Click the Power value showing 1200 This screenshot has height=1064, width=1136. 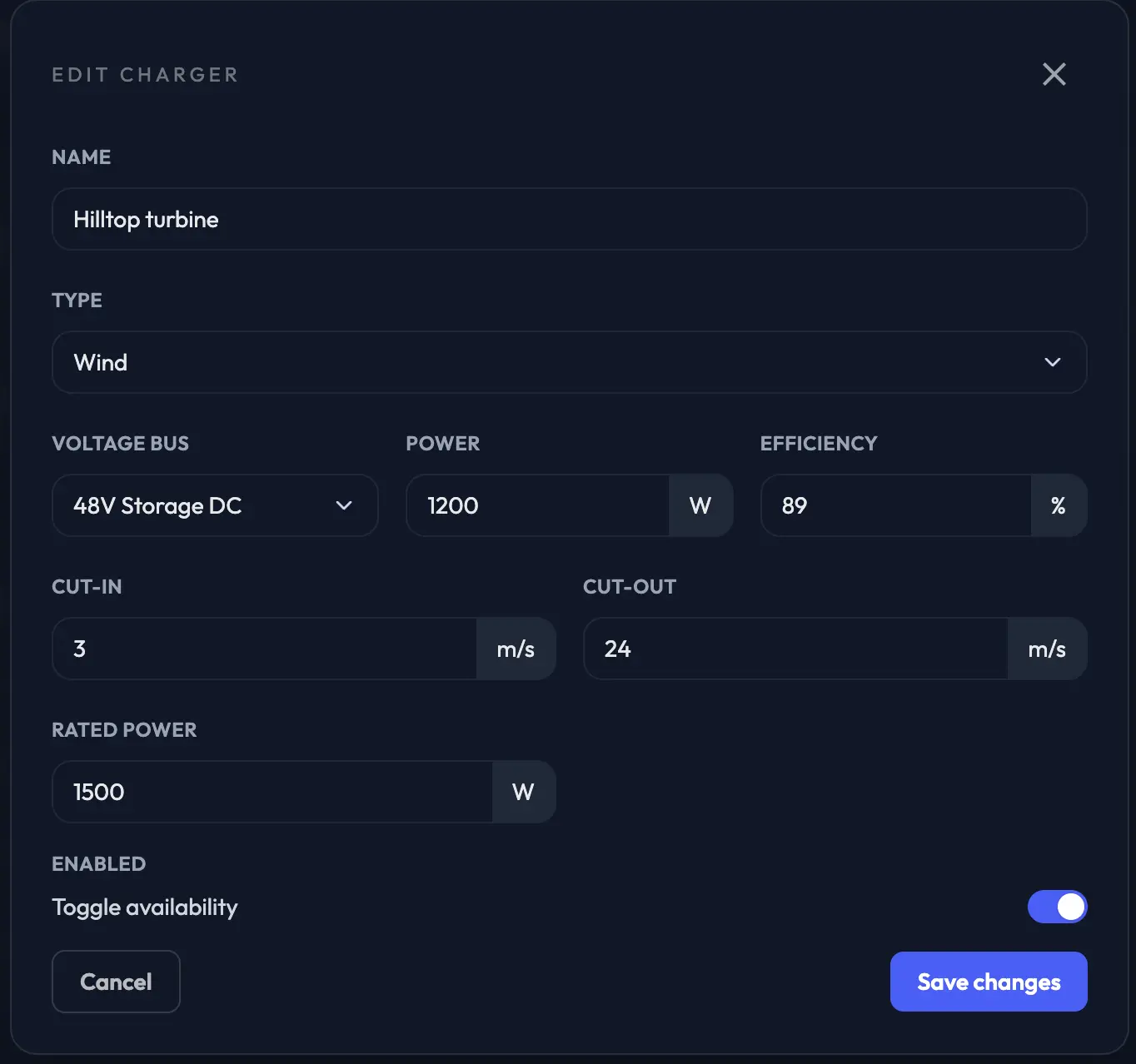click(x=537, y=505)
